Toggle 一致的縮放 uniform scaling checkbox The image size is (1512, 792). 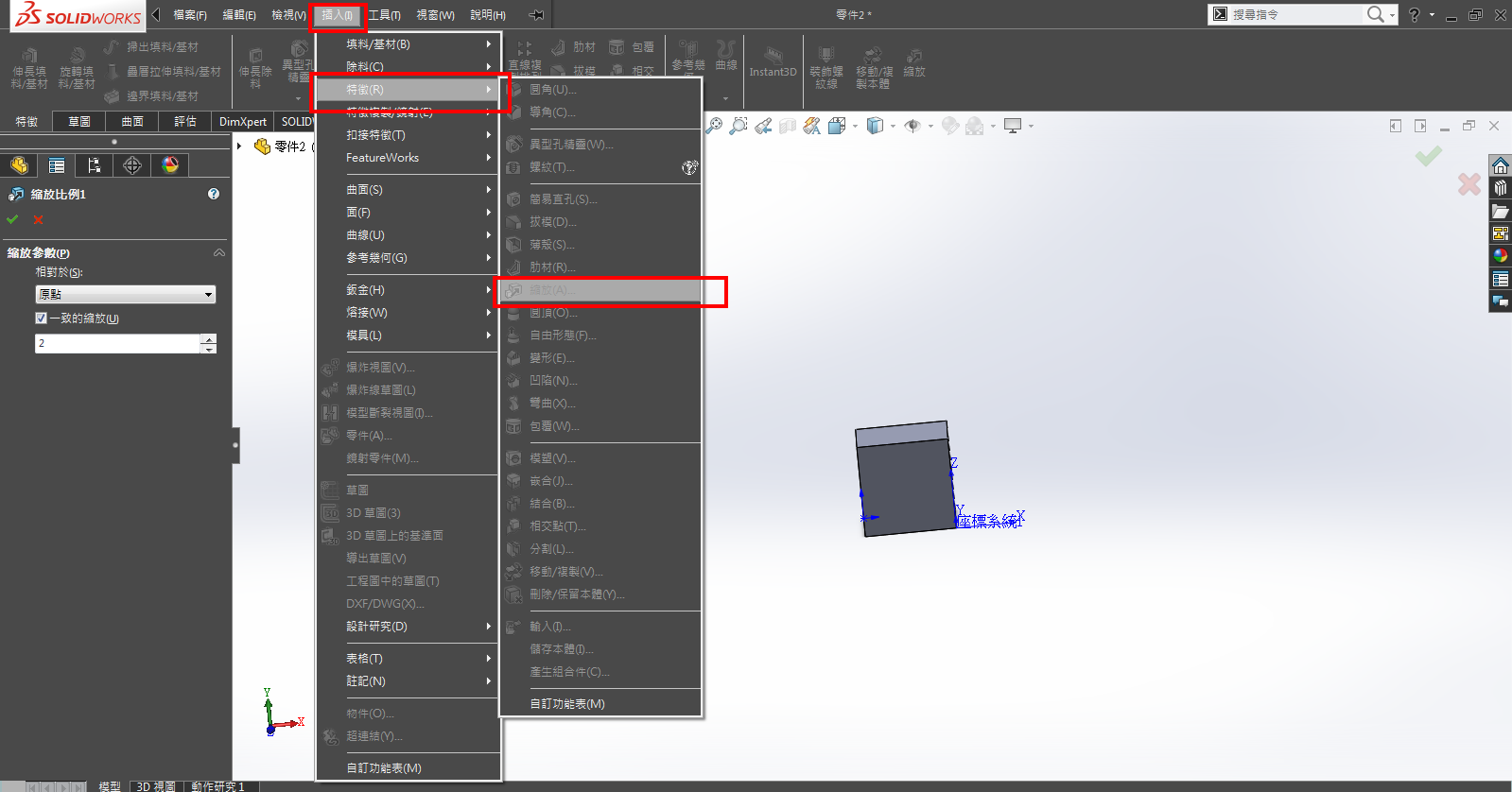click(41, 319)
